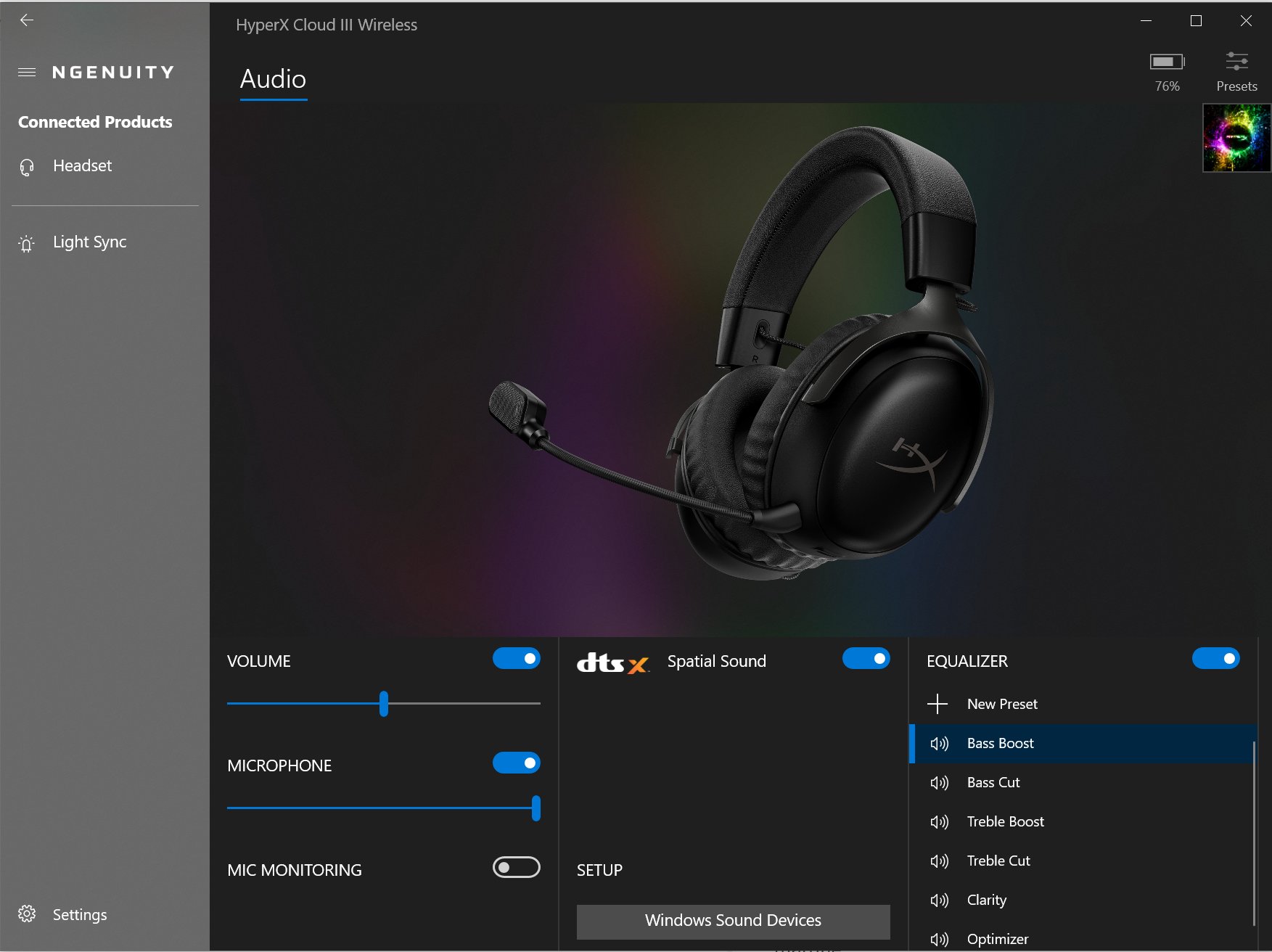Select the Bass Cut equalizer preset

[x=993, y=782]
